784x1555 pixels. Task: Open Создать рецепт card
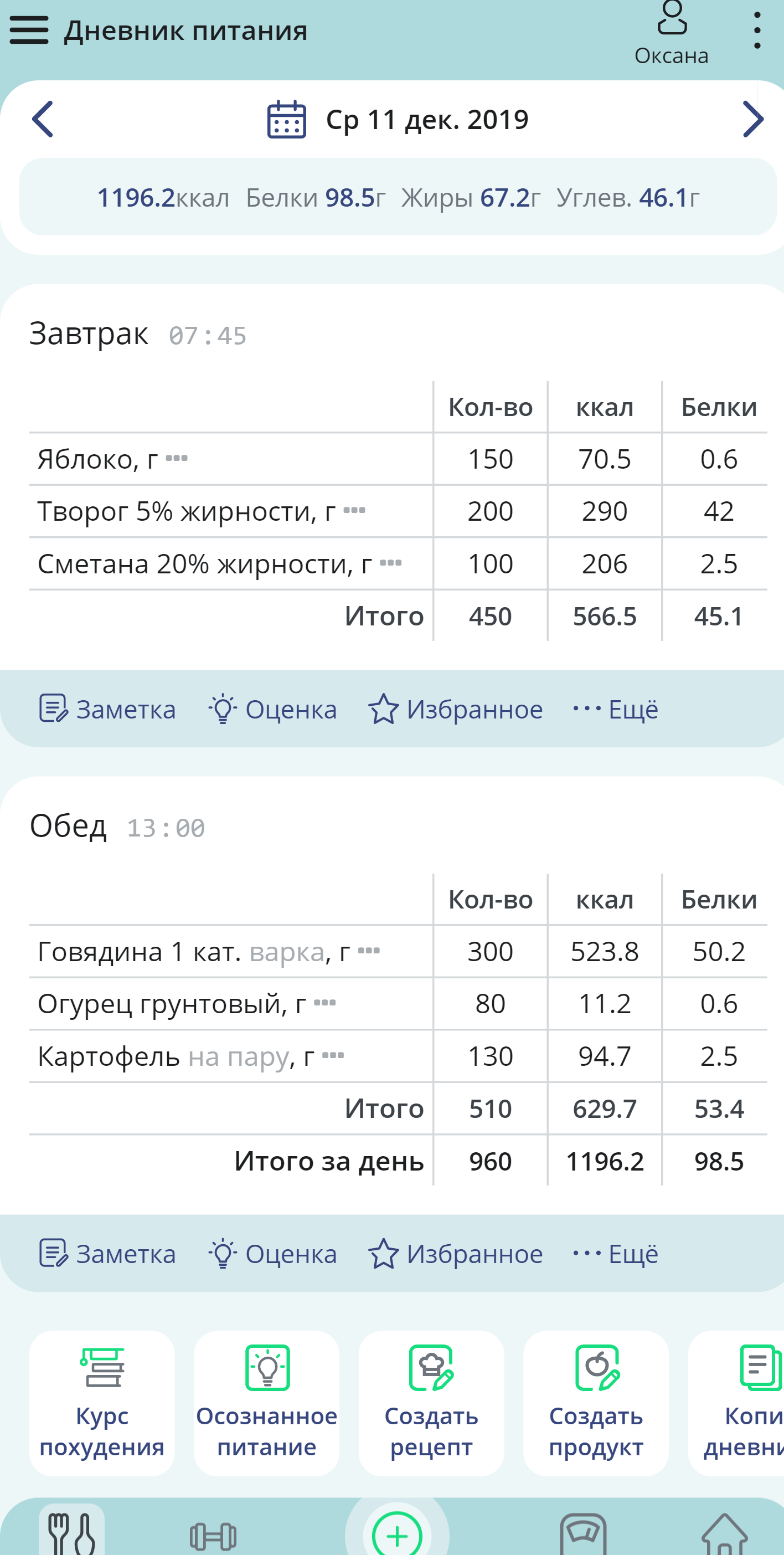(431, 1403)
